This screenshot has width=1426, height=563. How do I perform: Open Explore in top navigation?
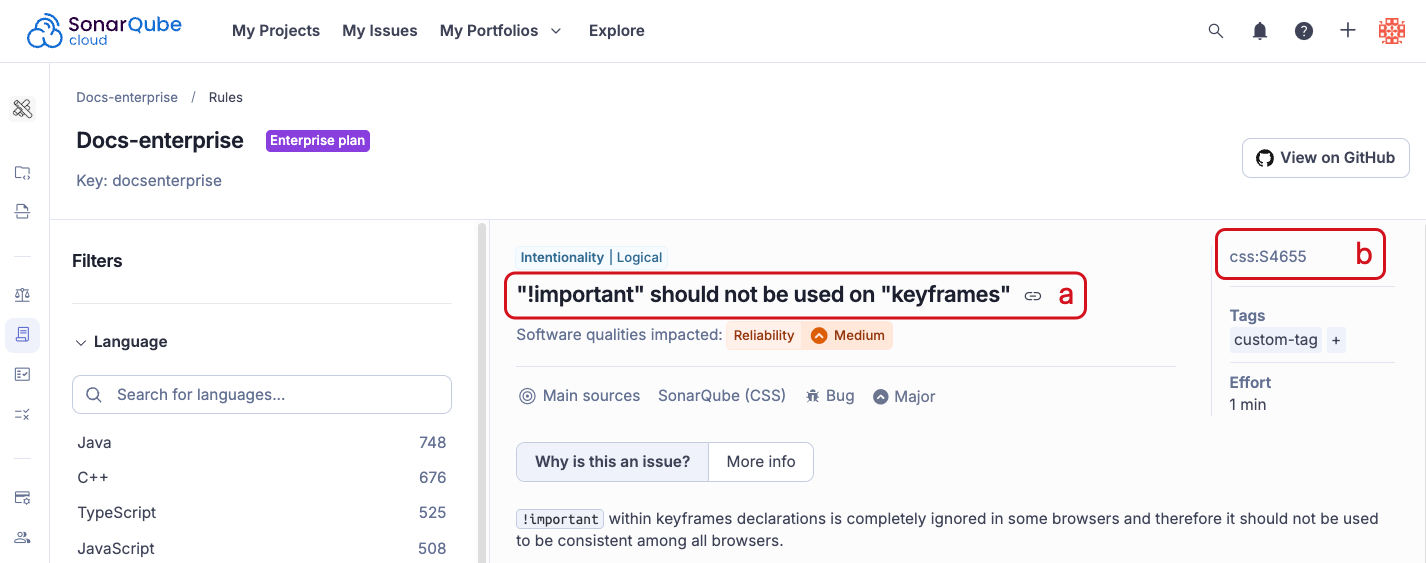617,31
